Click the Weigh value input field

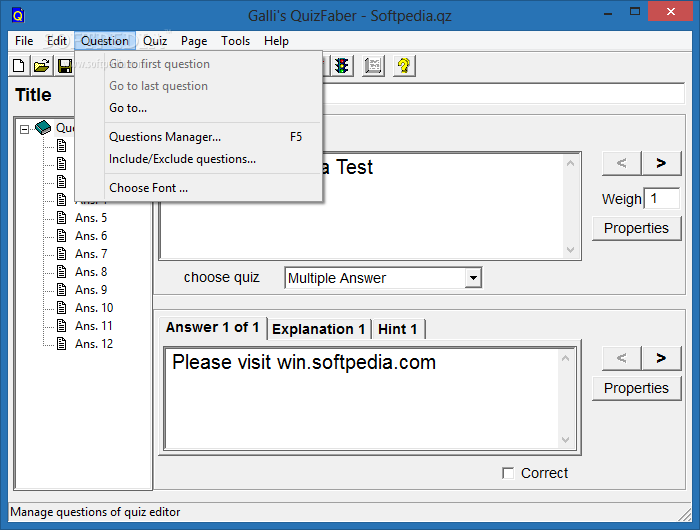pyautogui.click(x=662, y=199)
